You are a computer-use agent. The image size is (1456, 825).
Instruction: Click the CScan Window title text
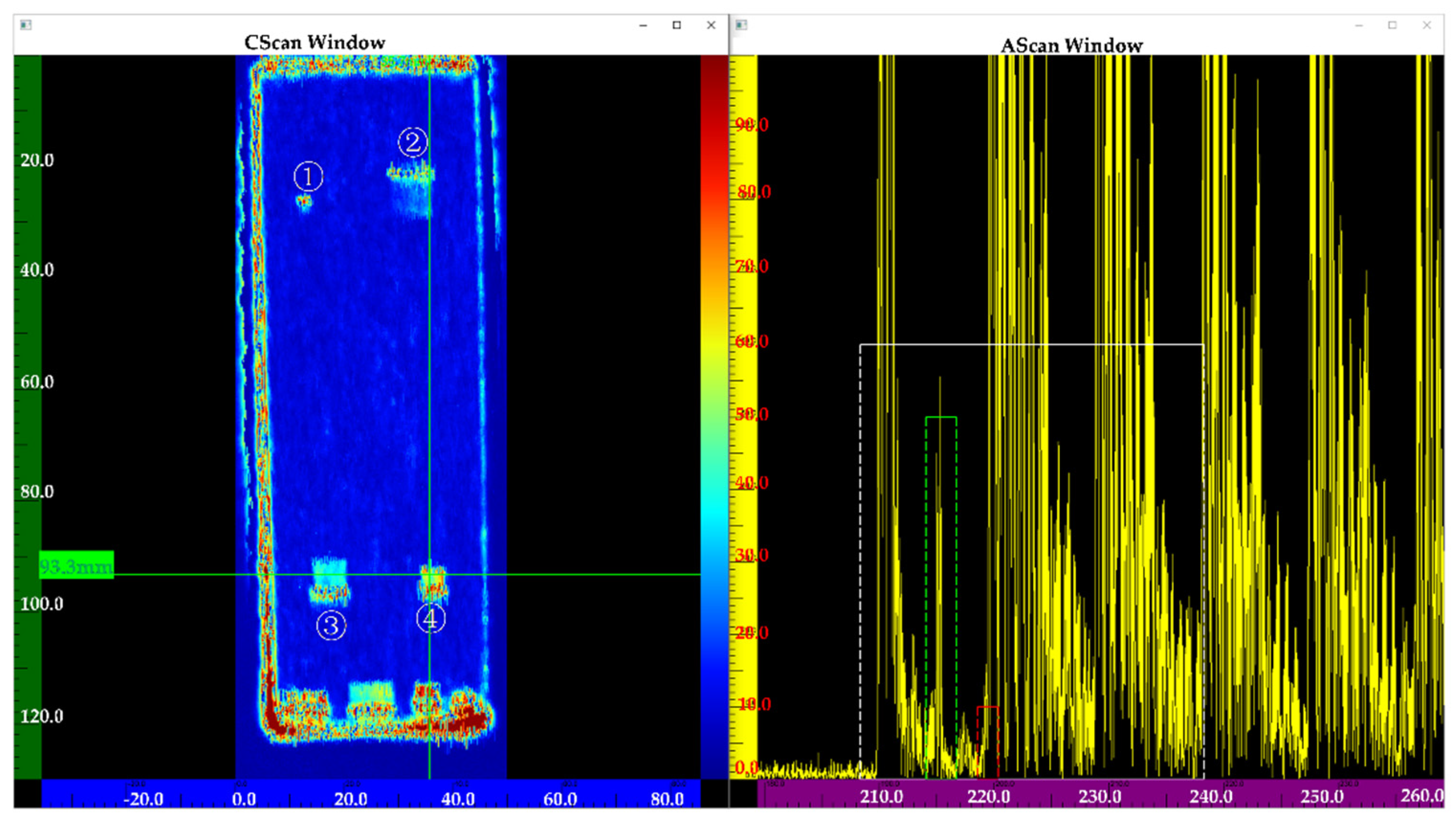[x=315, y=43]
